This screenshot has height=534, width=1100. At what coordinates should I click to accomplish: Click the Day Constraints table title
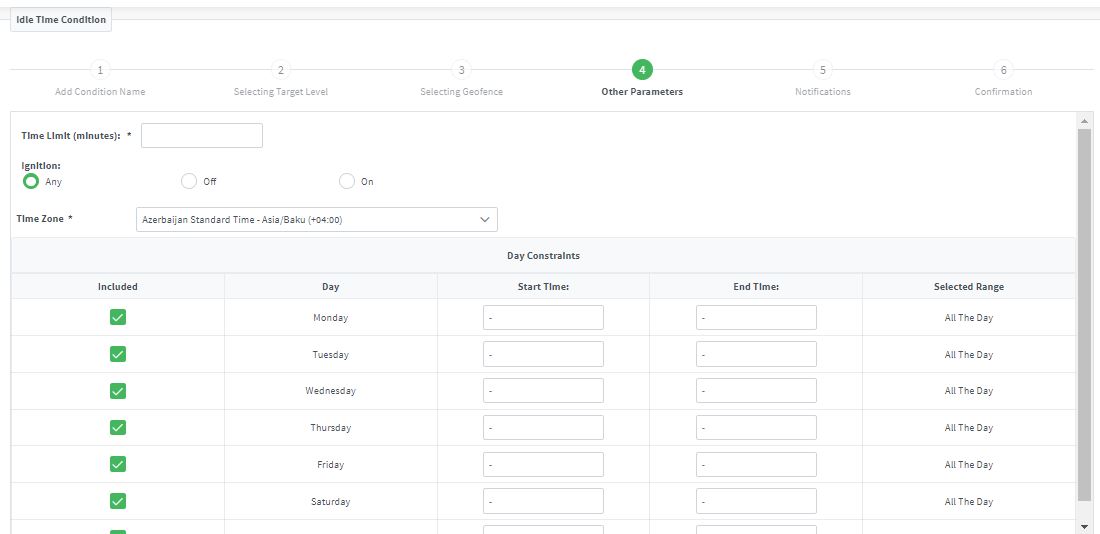[543, 255]
